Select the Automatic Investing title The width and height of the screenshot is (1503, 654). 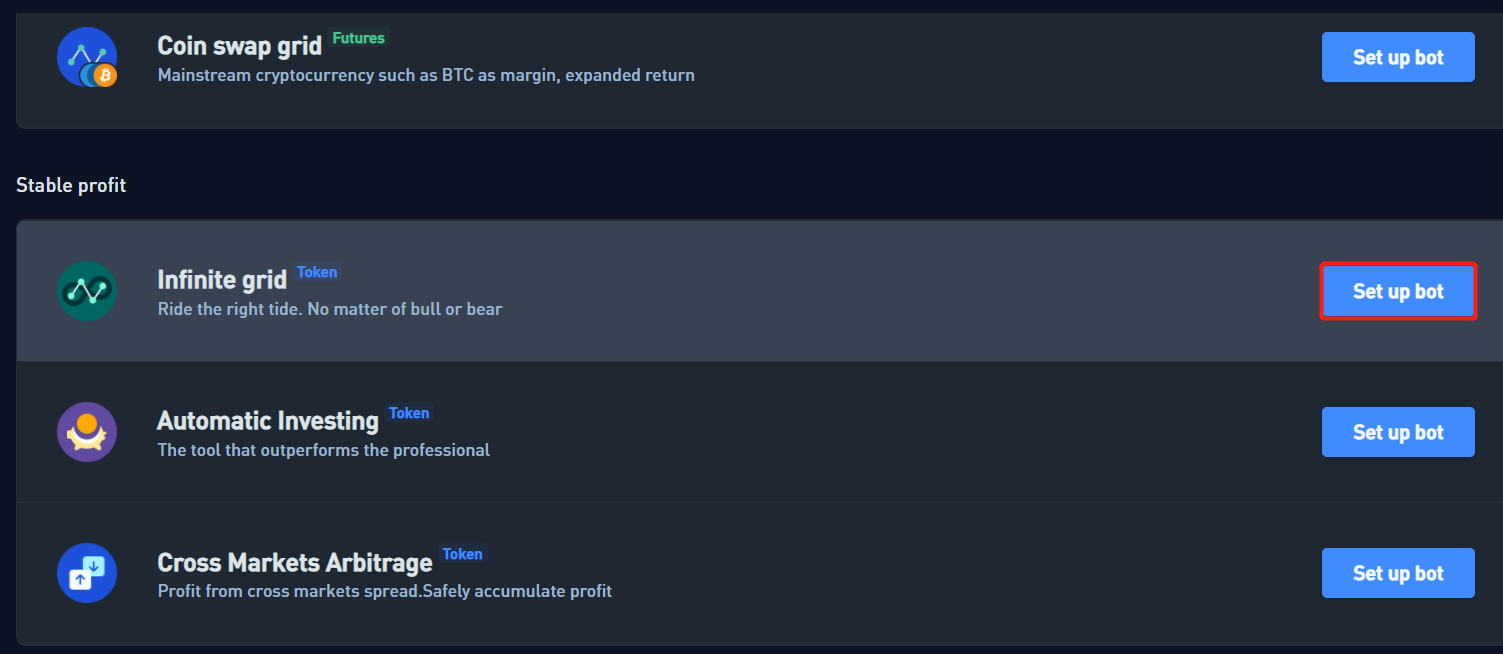pos(268,421)
